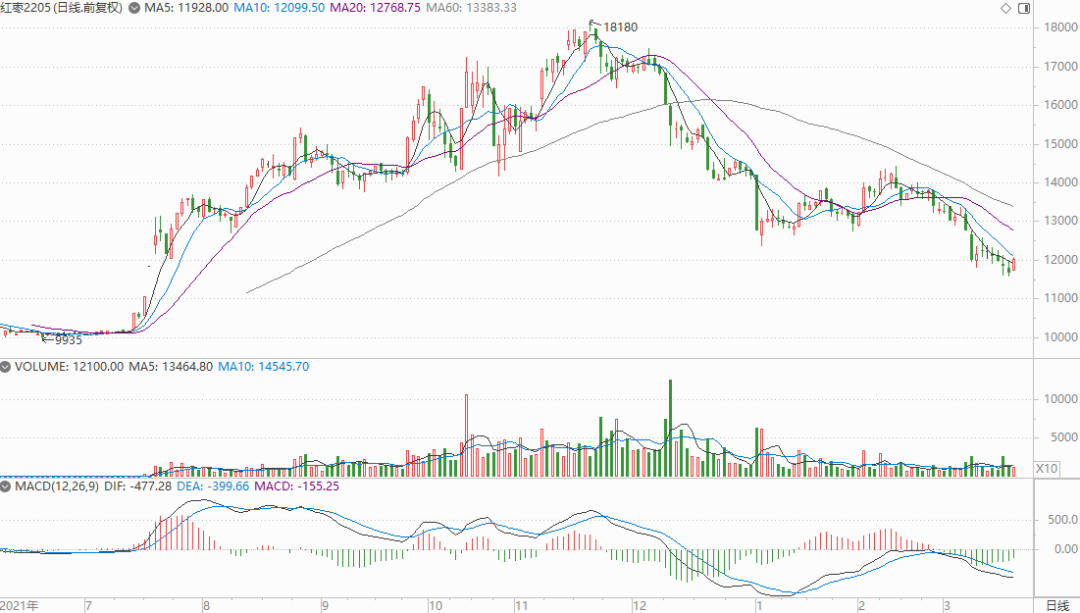Select the MA5: 11928.00 price indicator label
Viewport: 1080px width, 613px height.
tap(186, 8)
